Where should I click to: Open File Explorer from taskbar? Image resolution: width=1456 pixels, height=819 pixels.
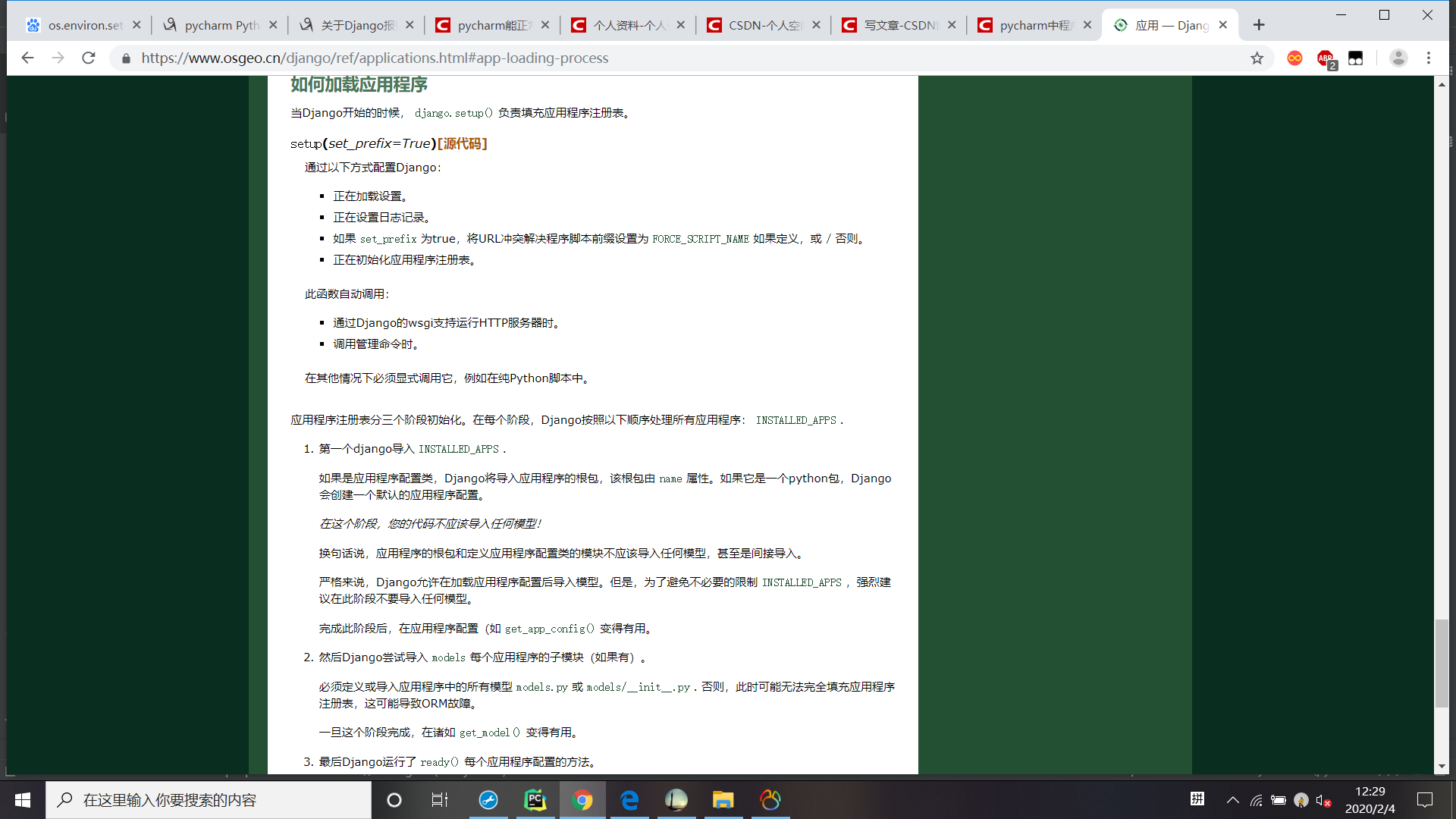click(723, 800)
